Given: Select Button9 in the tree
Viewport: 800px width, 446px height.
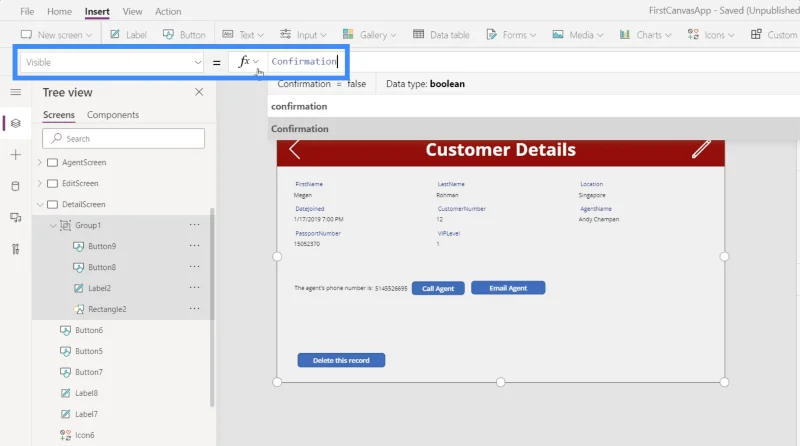Looking at the screenshot, I should tap(102, 246).
